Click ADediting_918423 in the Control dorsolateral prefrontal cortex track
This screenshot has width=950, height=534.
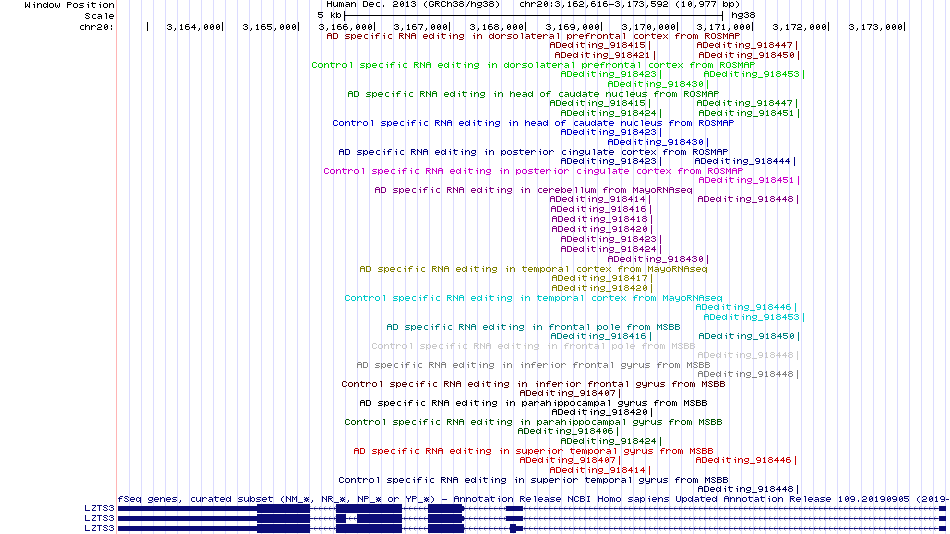pyautogui.click(x=611, y=75)
